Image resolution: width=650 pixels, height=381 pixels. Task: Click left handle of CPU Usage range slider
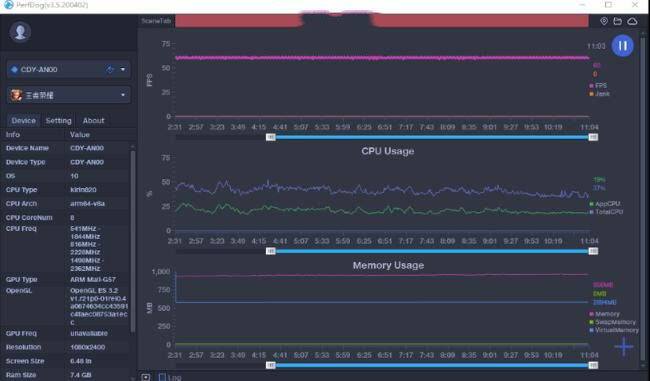coord(270,251)
